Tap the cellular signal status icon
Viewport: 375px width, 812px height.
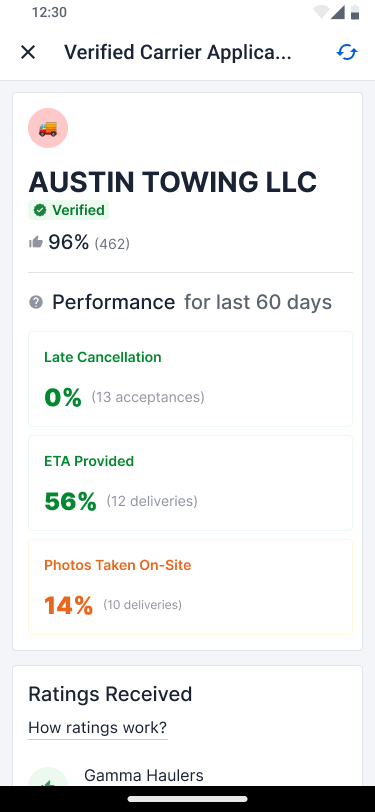338,12
